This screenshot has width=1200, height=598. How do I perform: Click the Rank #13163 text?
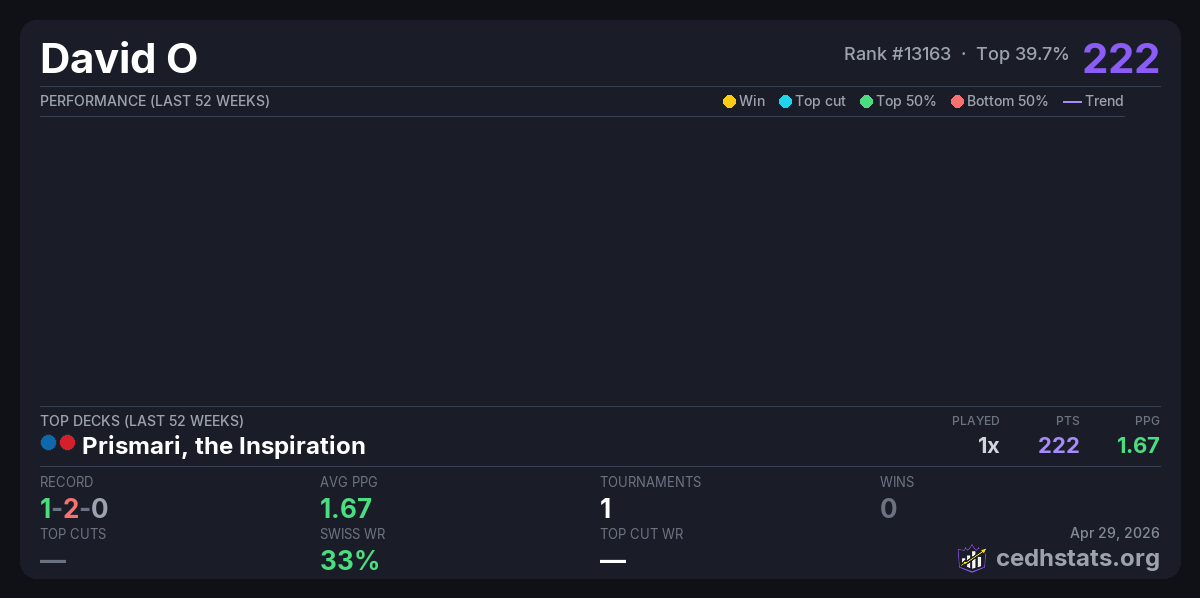tap(897, 54)
